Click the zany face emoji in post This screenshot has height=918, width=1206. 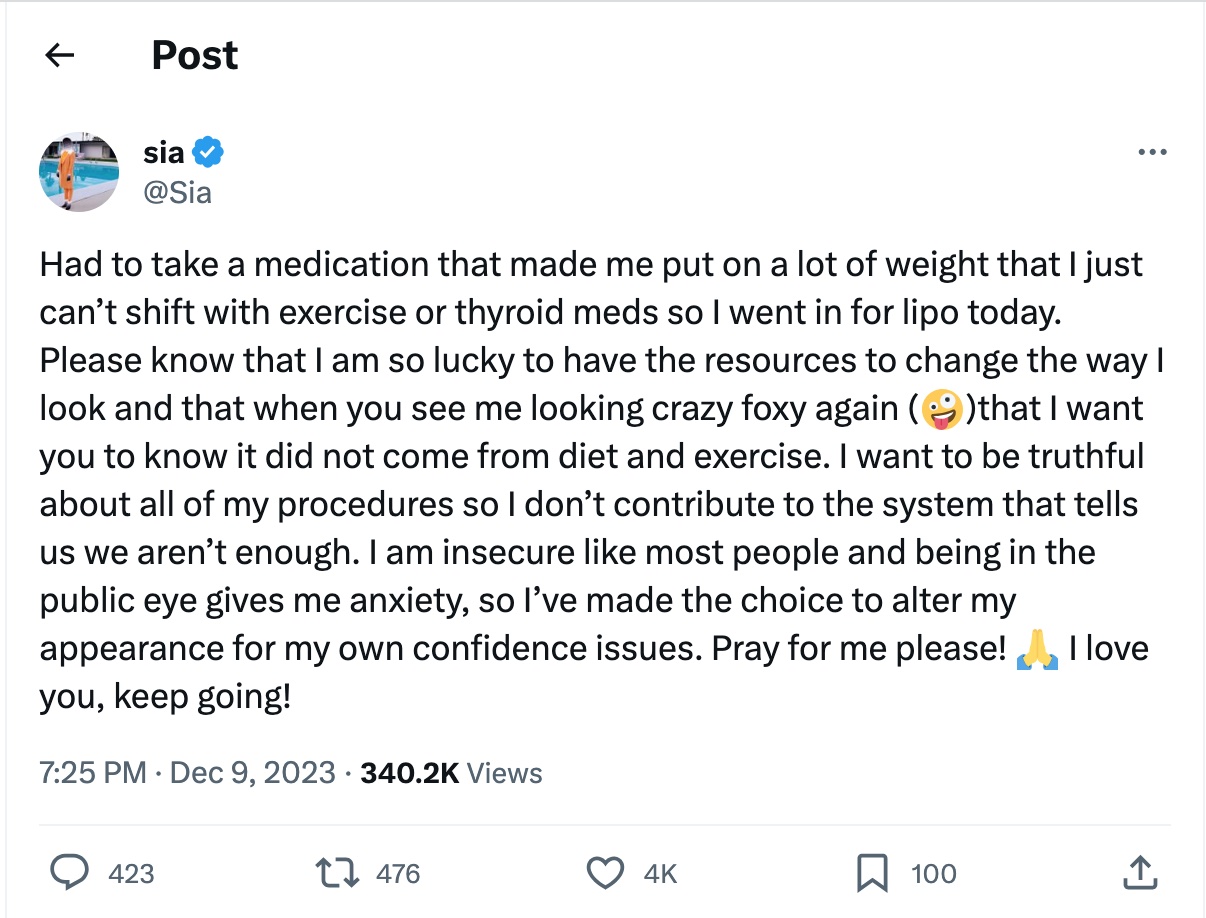click(940, 409)
